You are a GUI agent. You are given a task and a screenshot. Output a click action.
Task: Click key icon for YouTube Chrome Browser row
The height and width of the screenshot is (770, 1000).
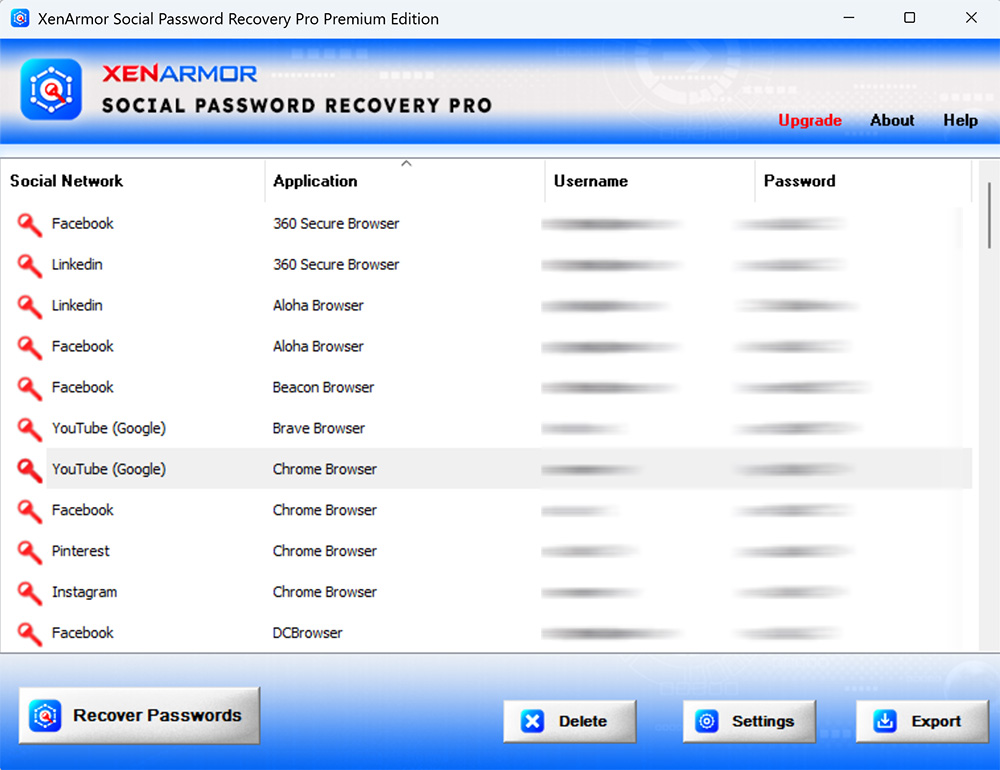[29, 470]
